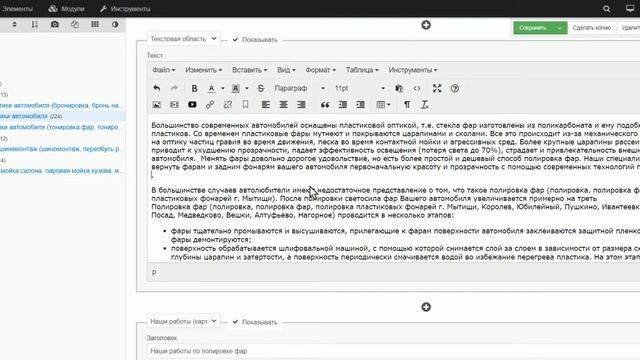Open the Параграф format dropdown
This screenshot has height=360, width=640.
tap(300, 88)
